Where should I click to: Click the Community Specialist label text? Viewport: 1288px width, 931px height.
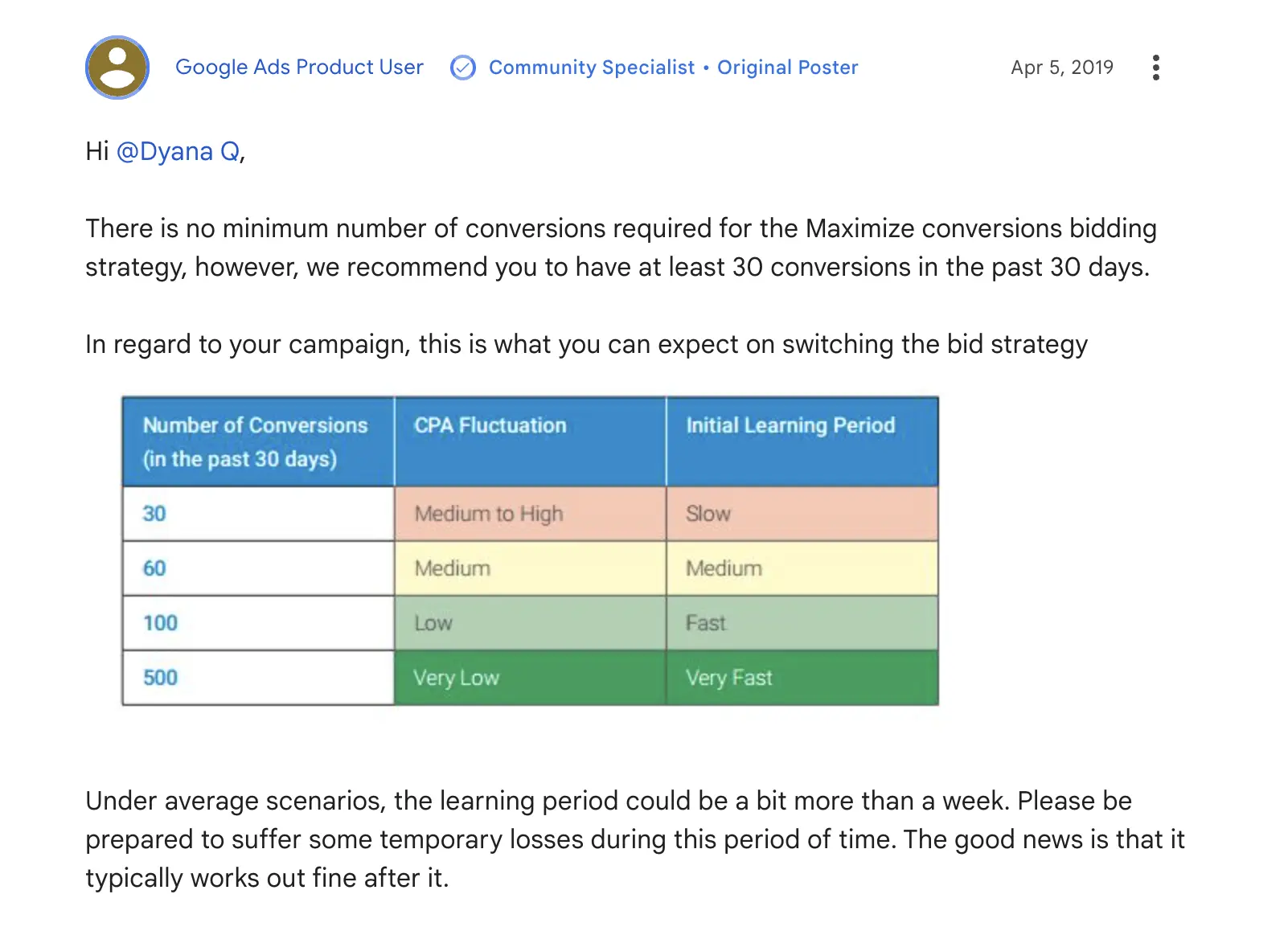591,68
